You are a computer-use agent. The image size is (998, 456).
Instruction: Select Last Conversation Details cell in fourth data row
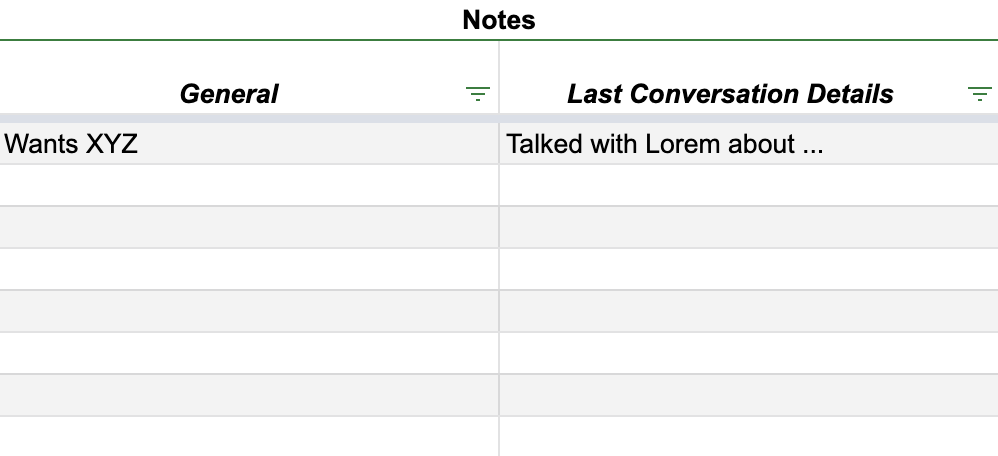coord(748,270)
